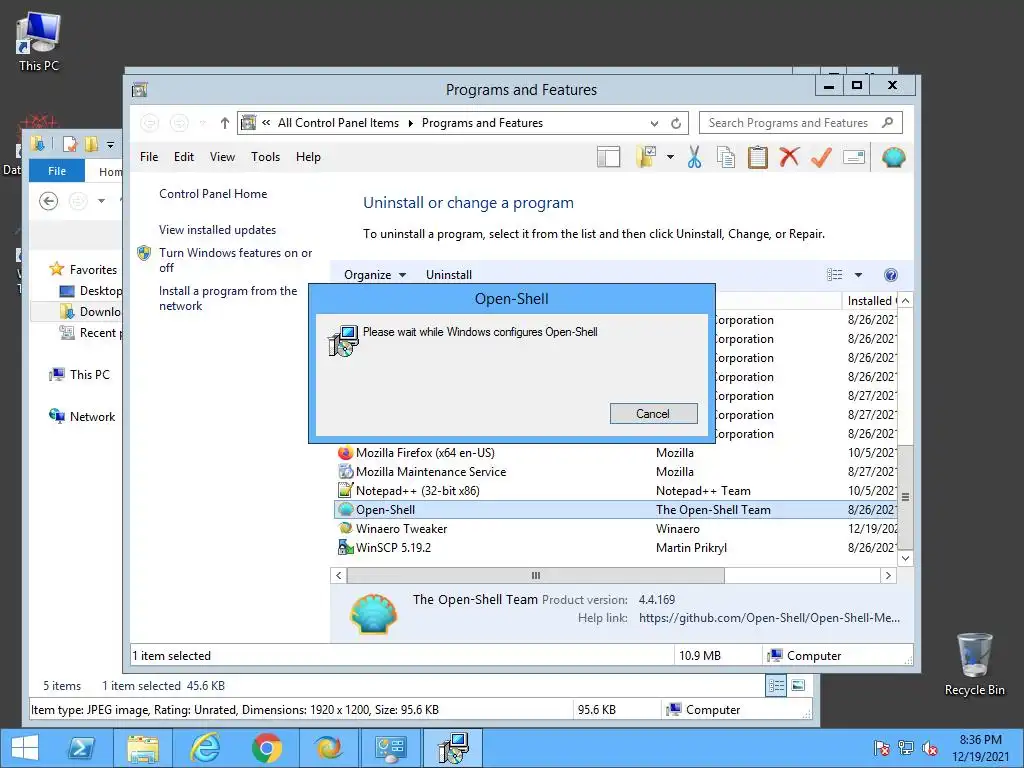Click the Up arrow navigation button
Image resolution: width=1024 pixels, height=768 pixels.
pyautogui.click(x=225, y=123)
